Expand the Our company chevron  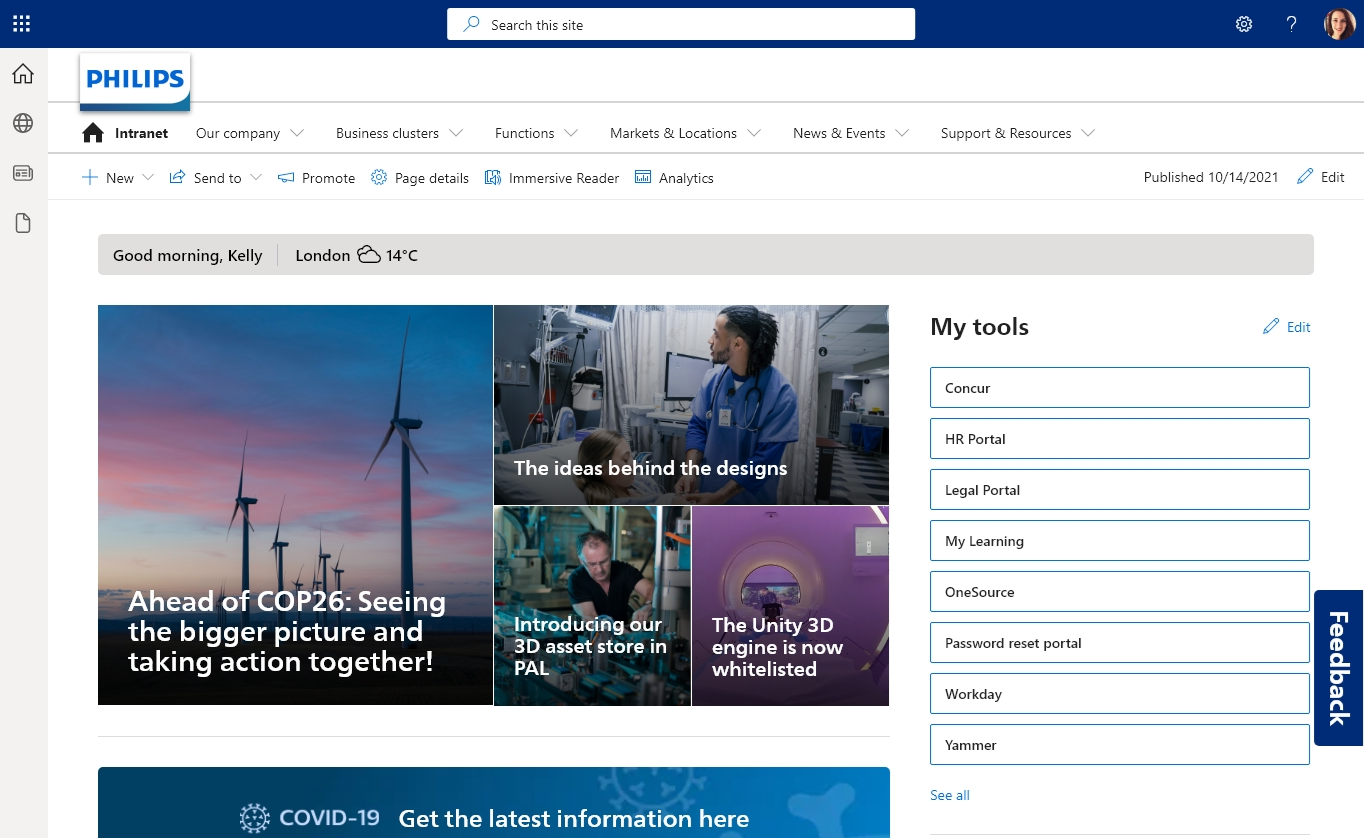[x=297, y=133]
